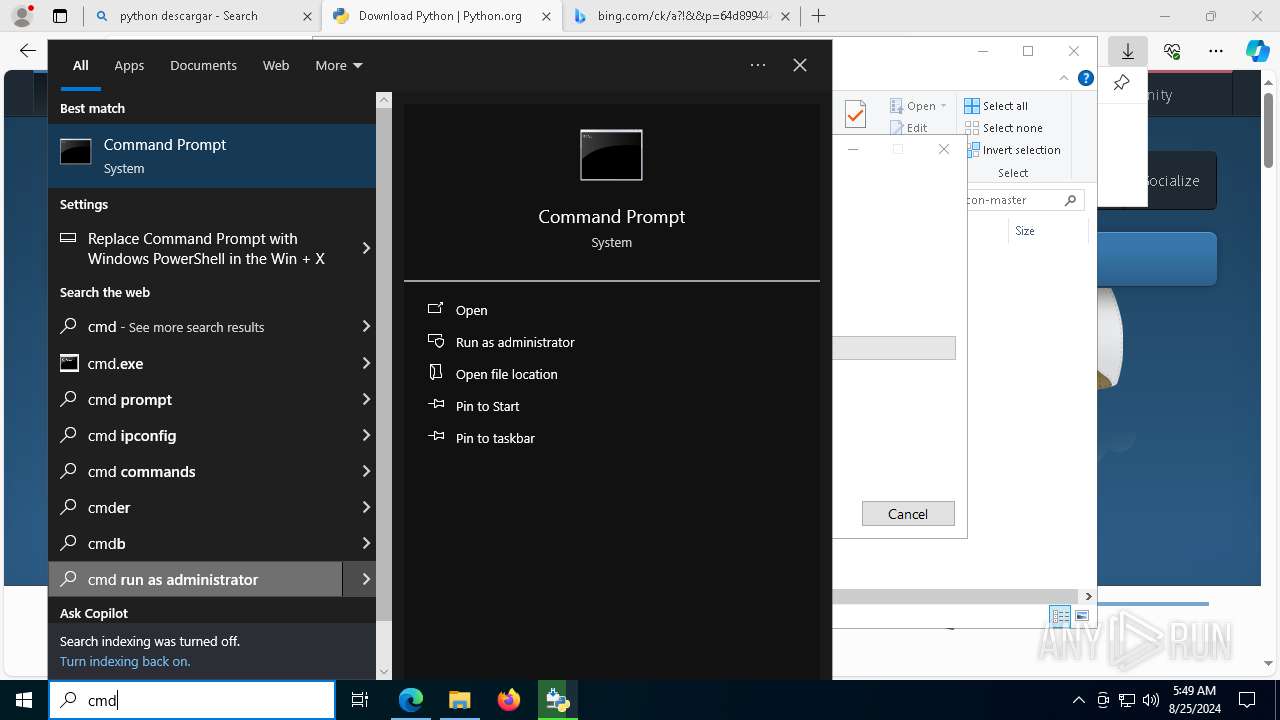Viewport: 1280px width, 720px height.
Task: Click Run as administrator option
Action: (515, 342)
